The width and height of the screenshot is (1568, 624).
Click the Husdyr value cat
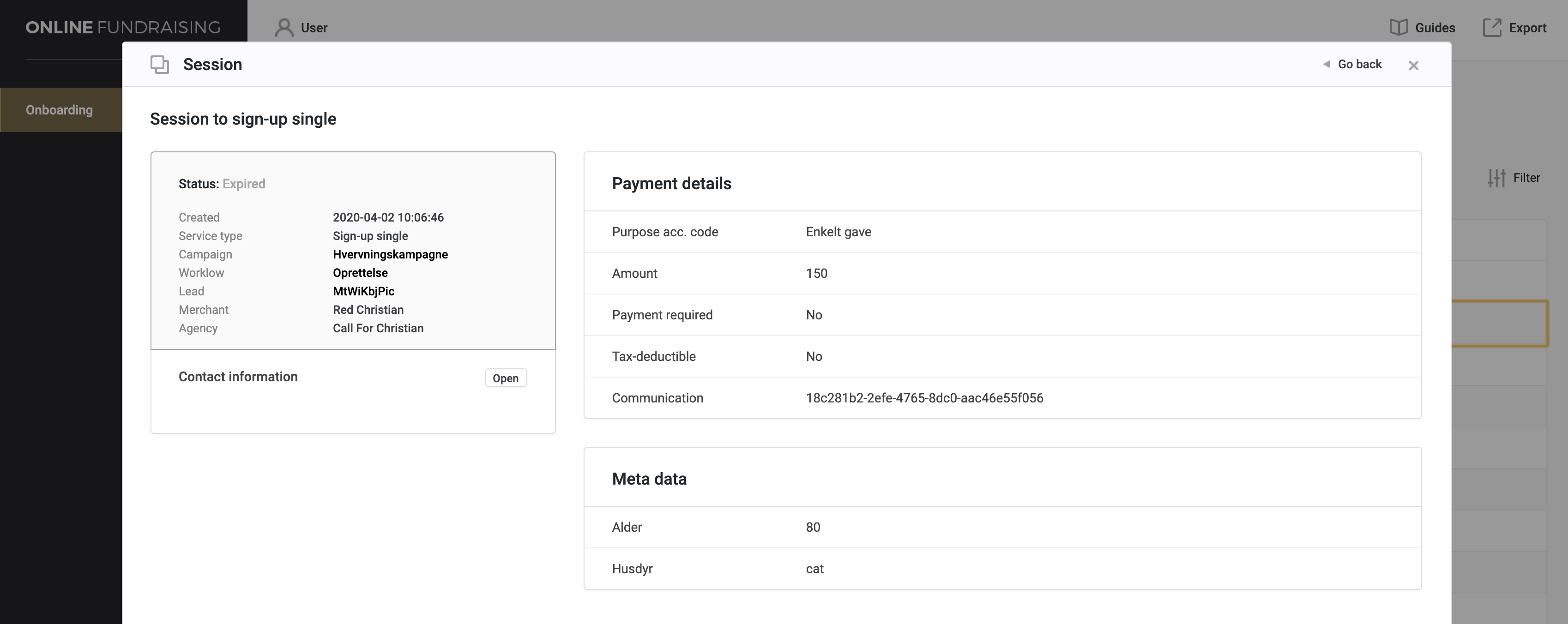point(814,569)
